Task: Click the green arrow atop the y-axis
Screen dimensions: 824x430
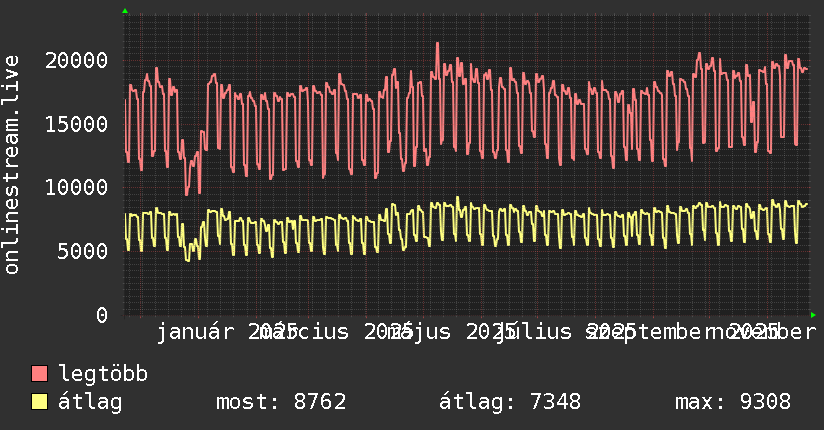Action: 125,11
